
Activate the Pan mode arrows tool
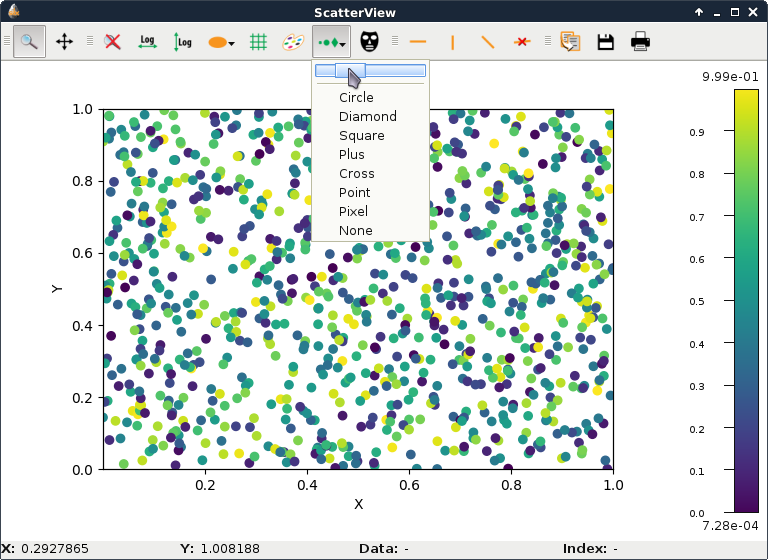pos(65,42)
